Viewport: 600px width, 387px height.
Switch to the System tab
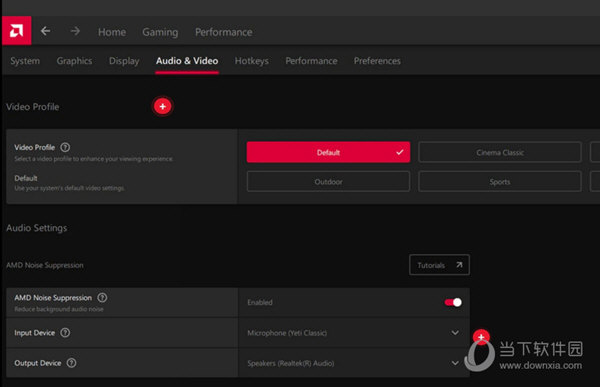tap(25, 61)
